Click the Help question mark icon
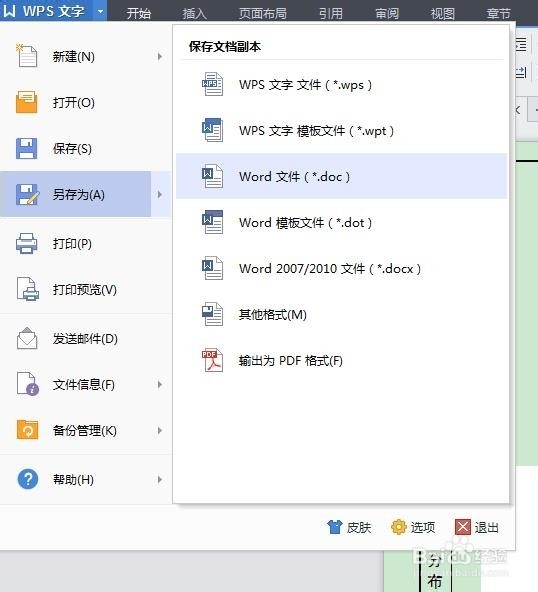The height and width of the screenshot is (592, 538). (28, 479)
